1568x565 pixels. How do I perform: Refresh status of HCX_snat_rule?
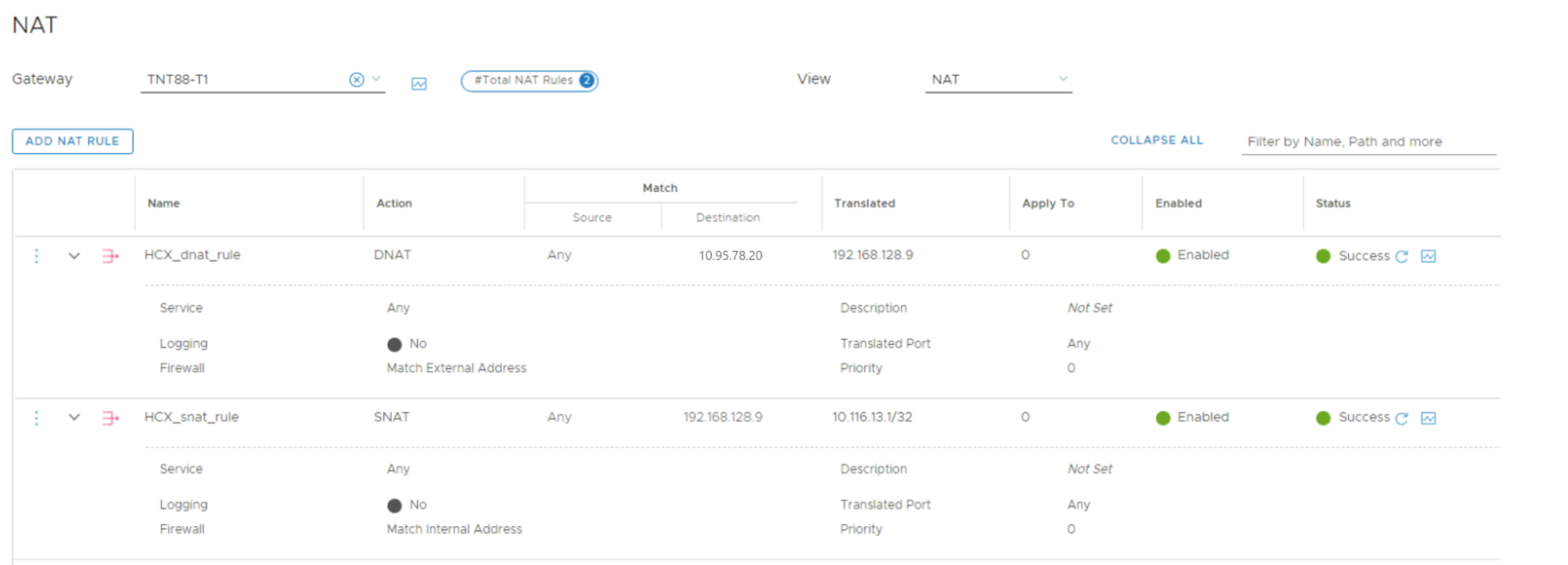pyautogui.click(x=1401, y=419)
